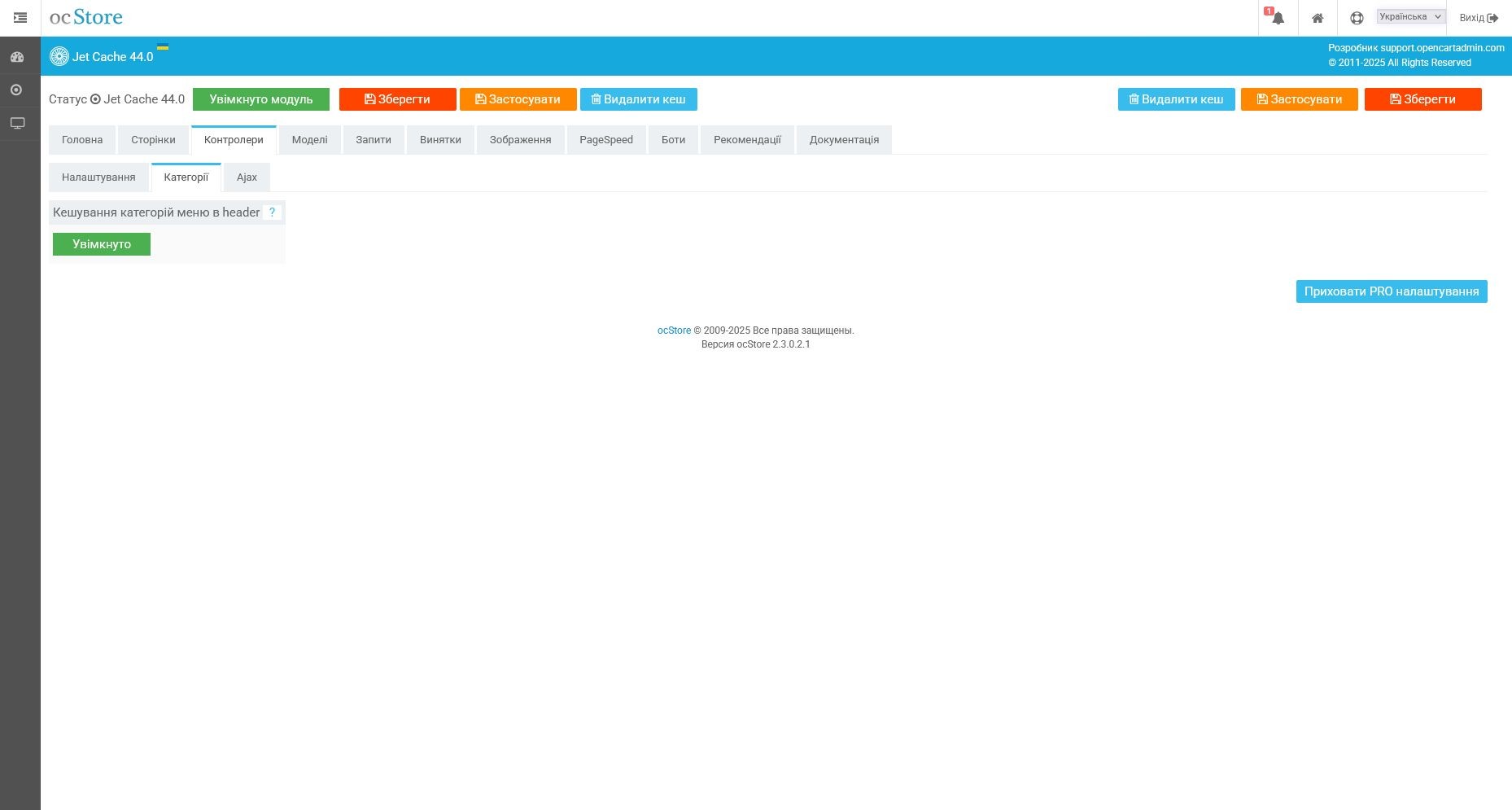Click the Jet Cache 44.0 wheel logo

(x=59, y=56)
